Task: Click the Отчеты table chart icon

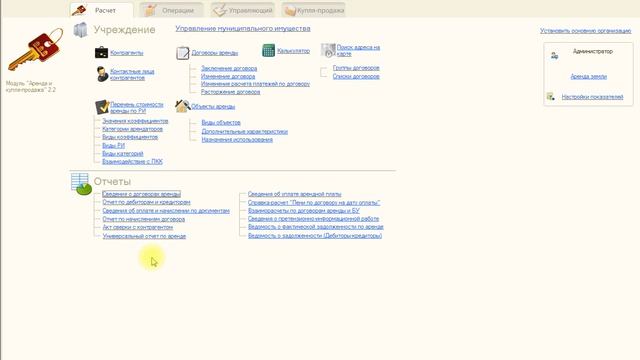Action: (x=81, y=184)
